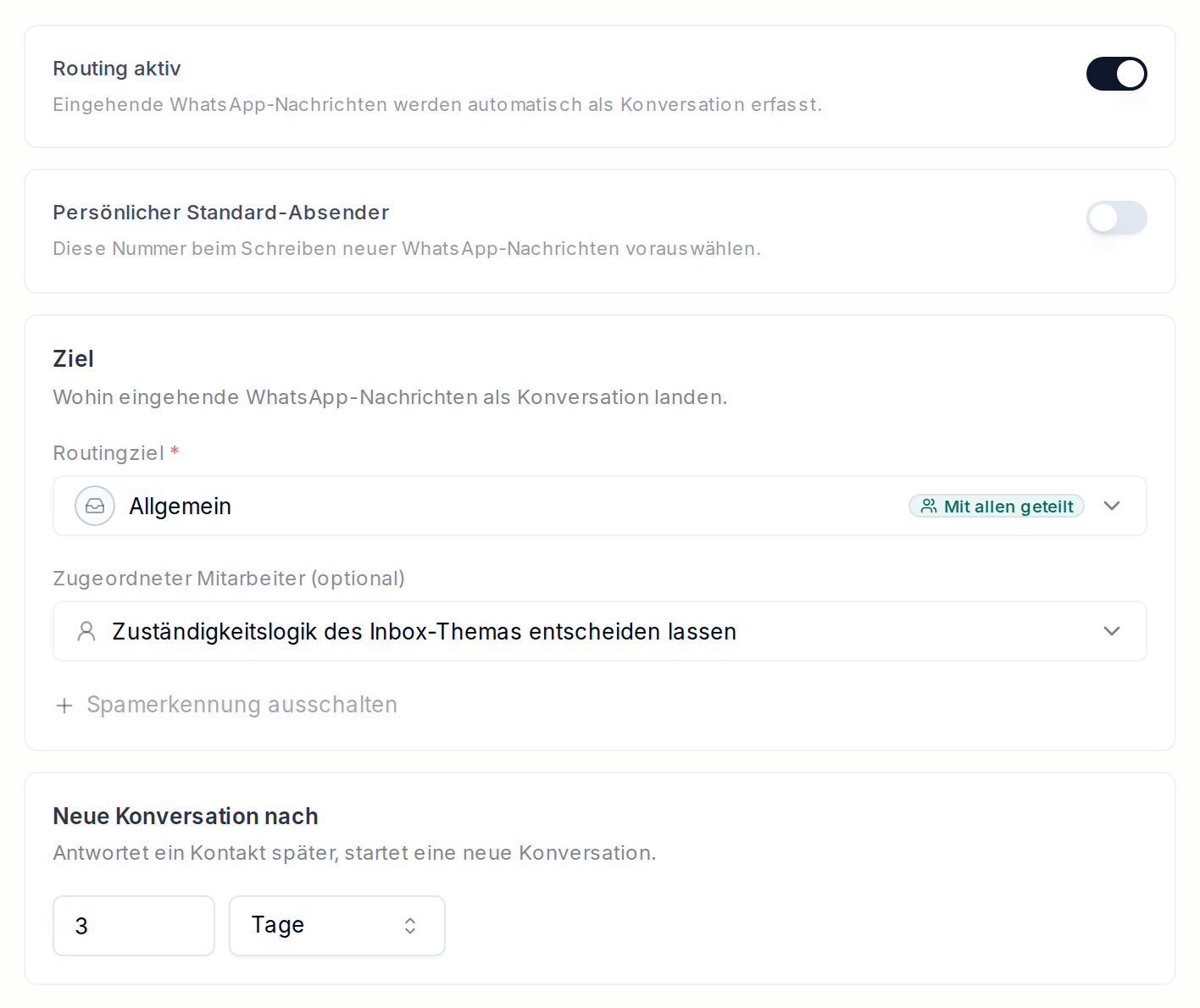Click text 'Wohin eingehende WhatsApp-Nachrichten als Konversation landen'
Image resolution: width=1200 pixels, height=1008 pixels.
[390, 397]
